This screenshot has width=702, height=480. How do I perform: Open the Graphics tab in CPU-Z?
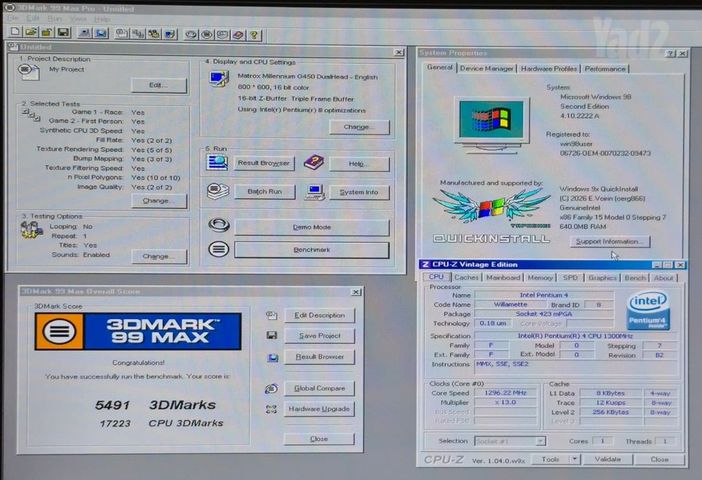602,278
